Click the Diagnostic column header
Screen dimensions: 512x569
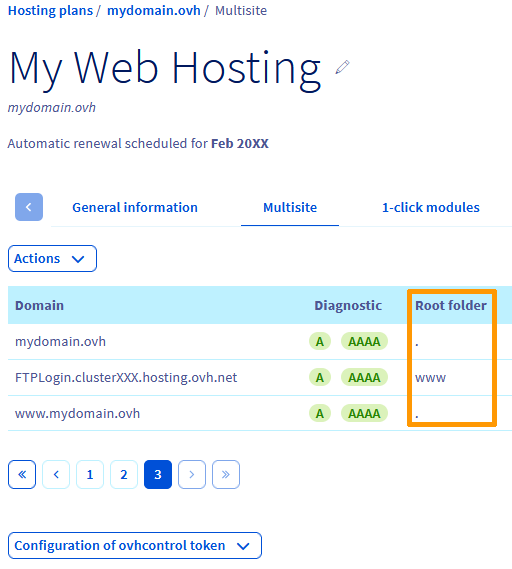[x=348, y=306]
